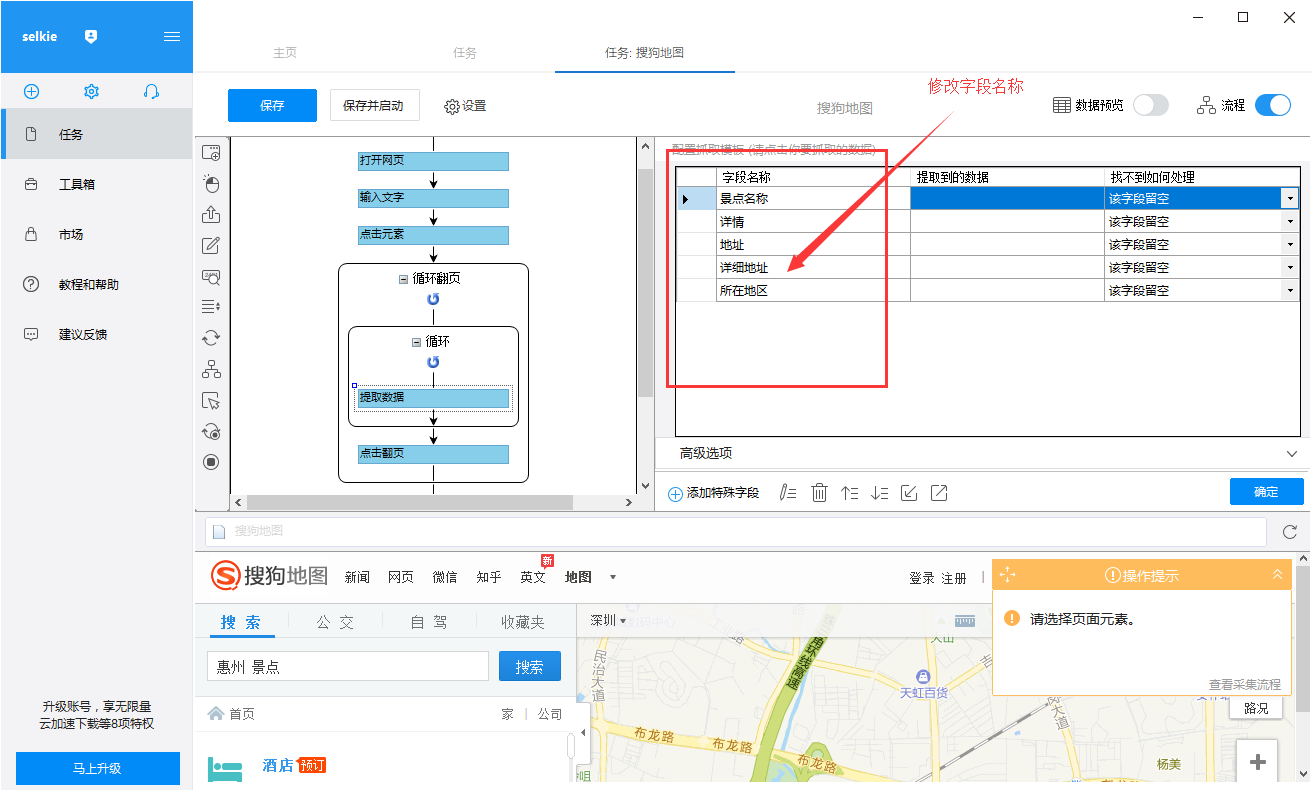Select the 点击翻页 step in workflow
This screenshot has height=791, width=1313.
pos(434,454)
